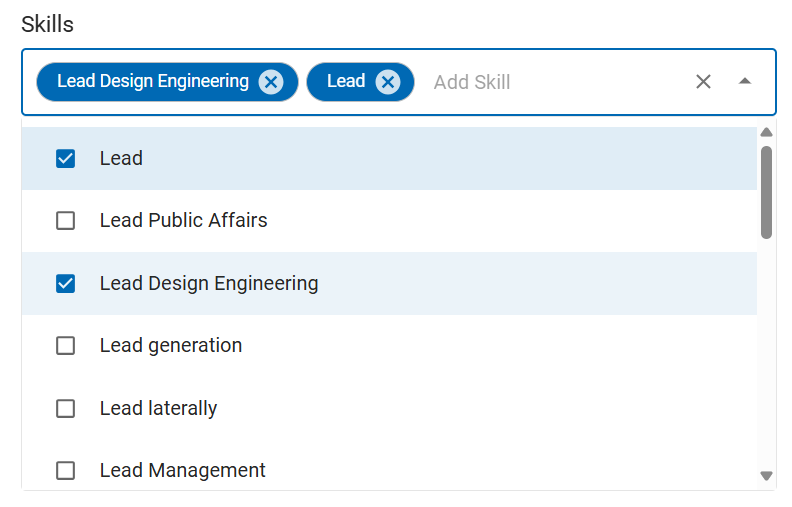Remove the Lead Design Engineering chip
Screen dimensions: 792x507
(x=271, y=82)
